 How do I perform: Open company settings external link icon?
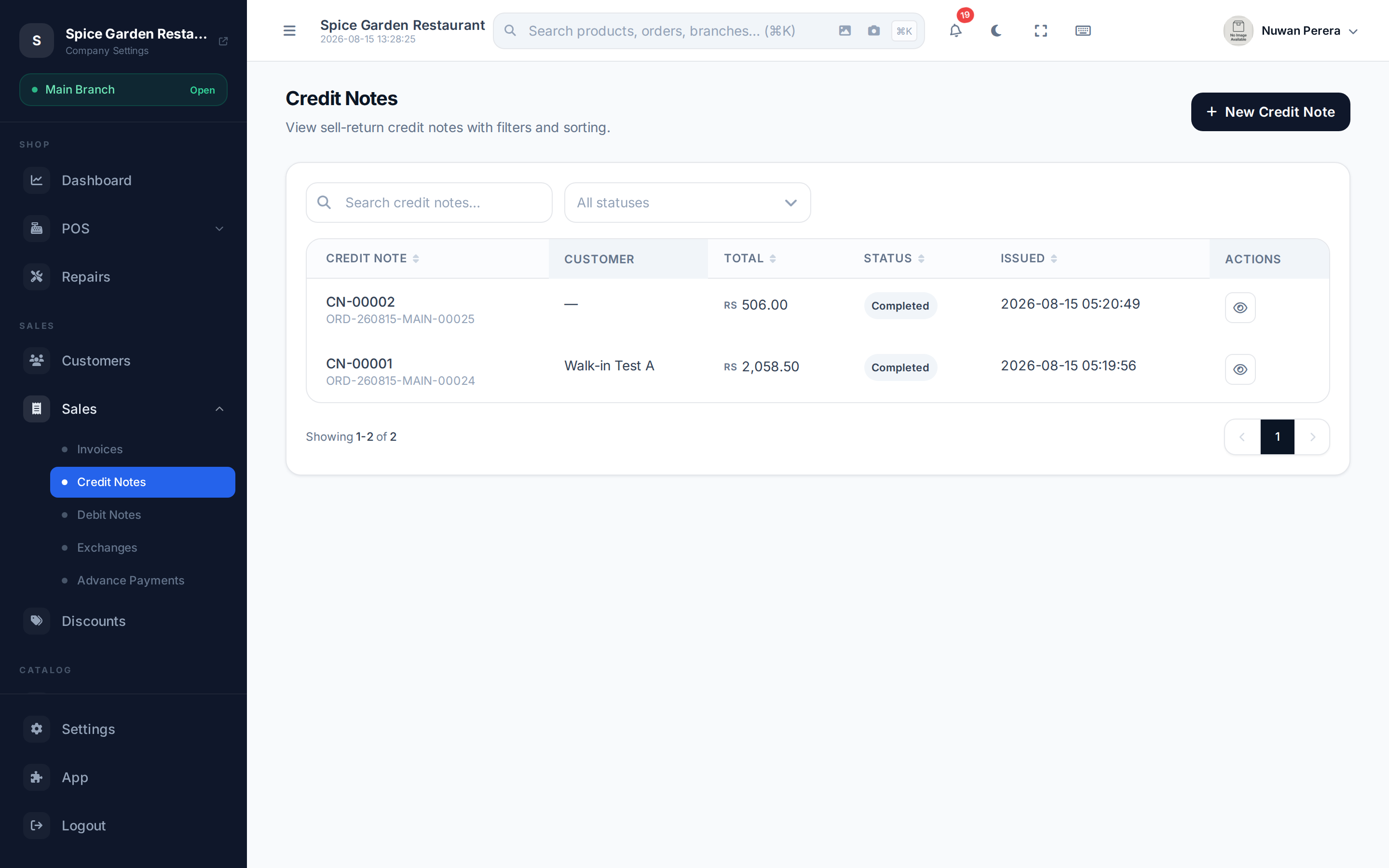click(x=223, y=41)
